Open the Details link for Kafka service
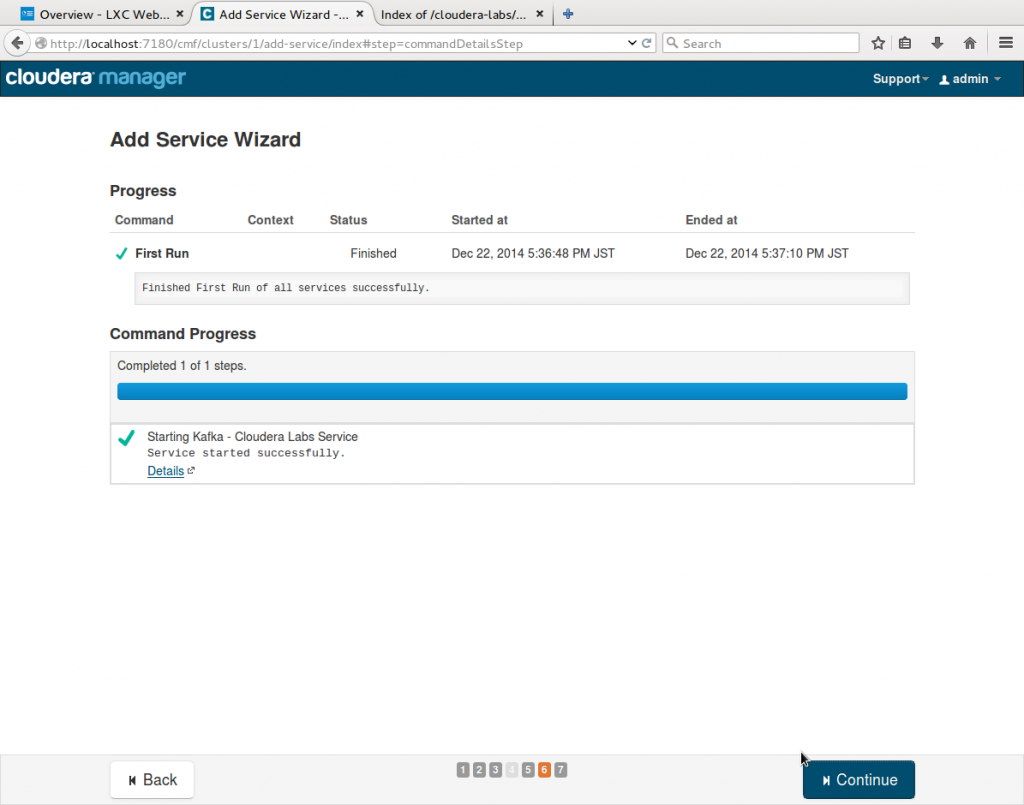The image size is (1024, 805). tap(165, 471)
